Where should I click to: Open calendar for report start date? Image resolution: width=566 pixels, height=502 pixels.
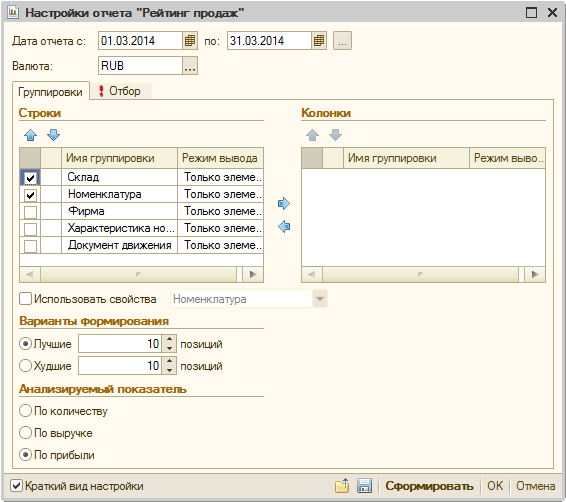tap(190, 41)
